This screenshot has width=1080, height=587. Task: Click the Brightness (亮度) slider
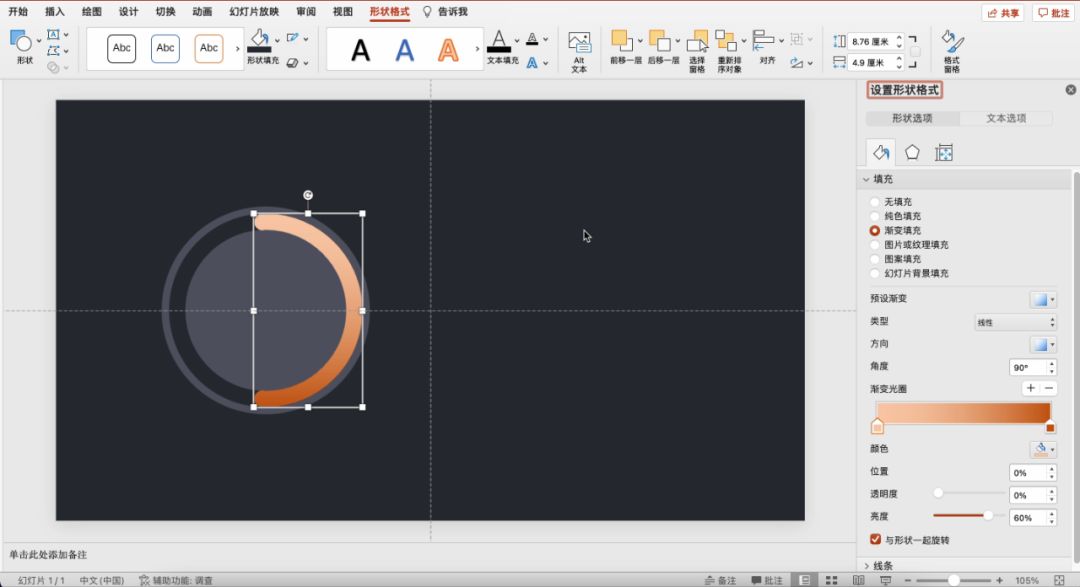click(969, 516)
